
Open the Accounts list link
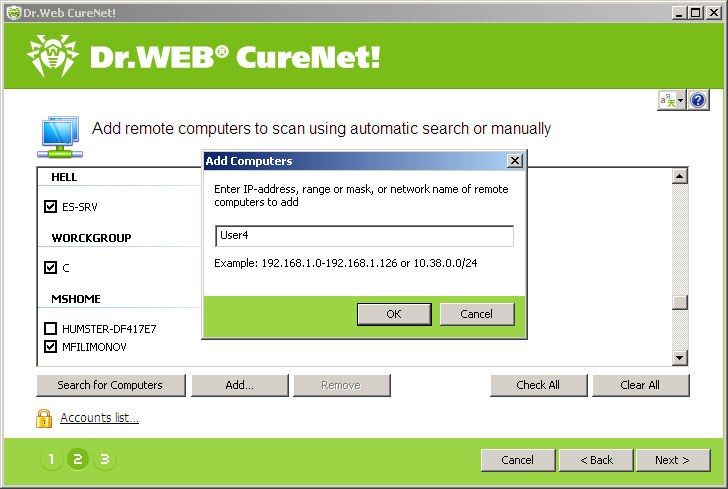pyautogui.click(x=99, y=417)
